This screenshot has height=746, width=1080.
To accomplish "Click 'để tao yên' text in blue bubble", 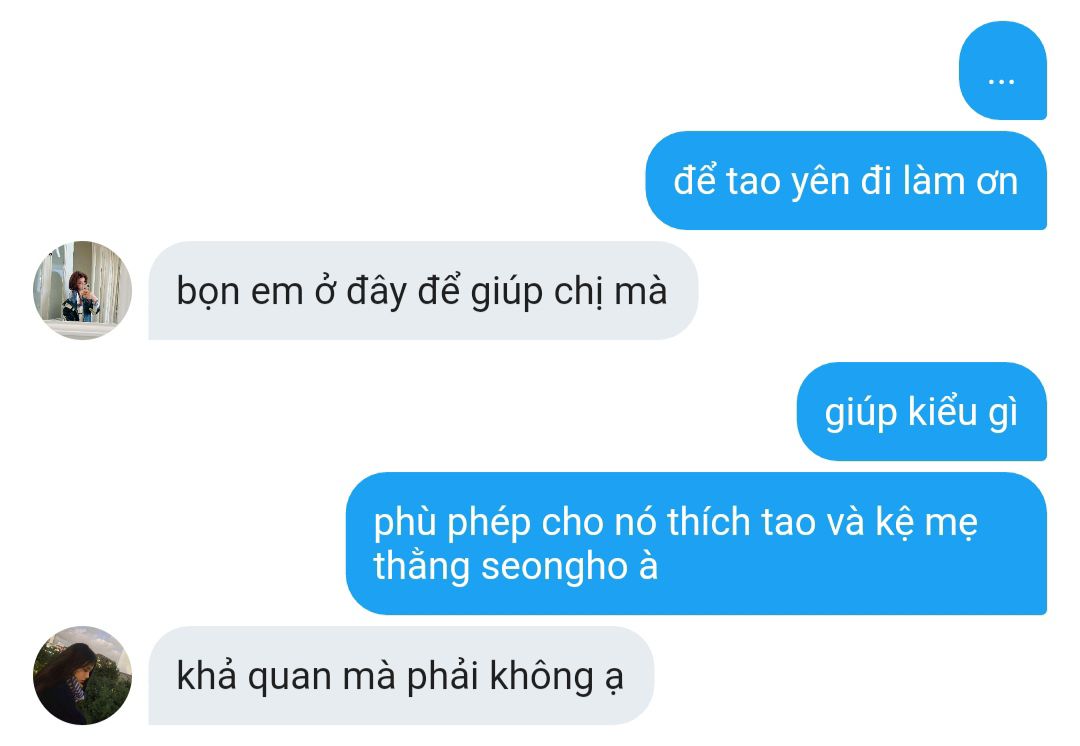I will click(762, 182).
